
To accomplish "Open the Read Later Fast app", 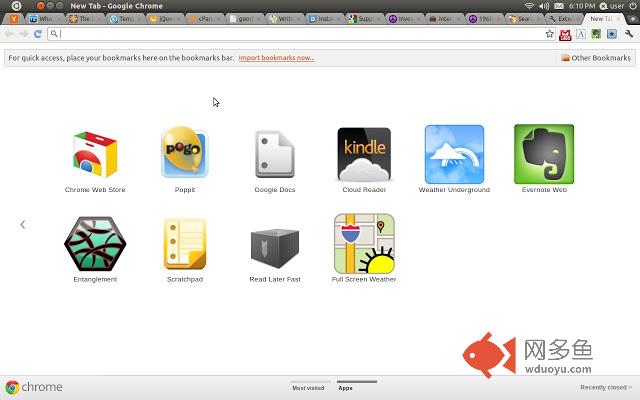I will [275, 248].
